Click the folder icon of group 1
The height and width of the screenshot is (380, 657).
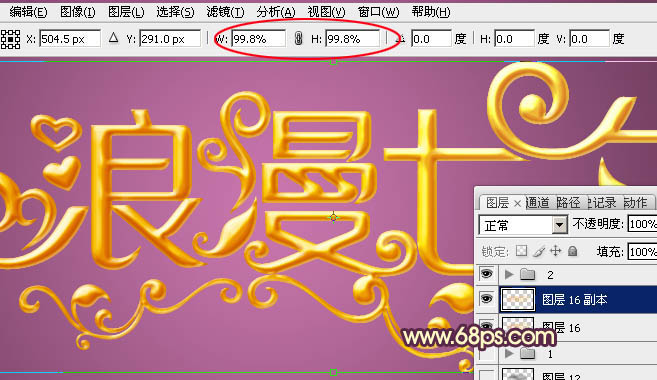[x=528, y=354]
